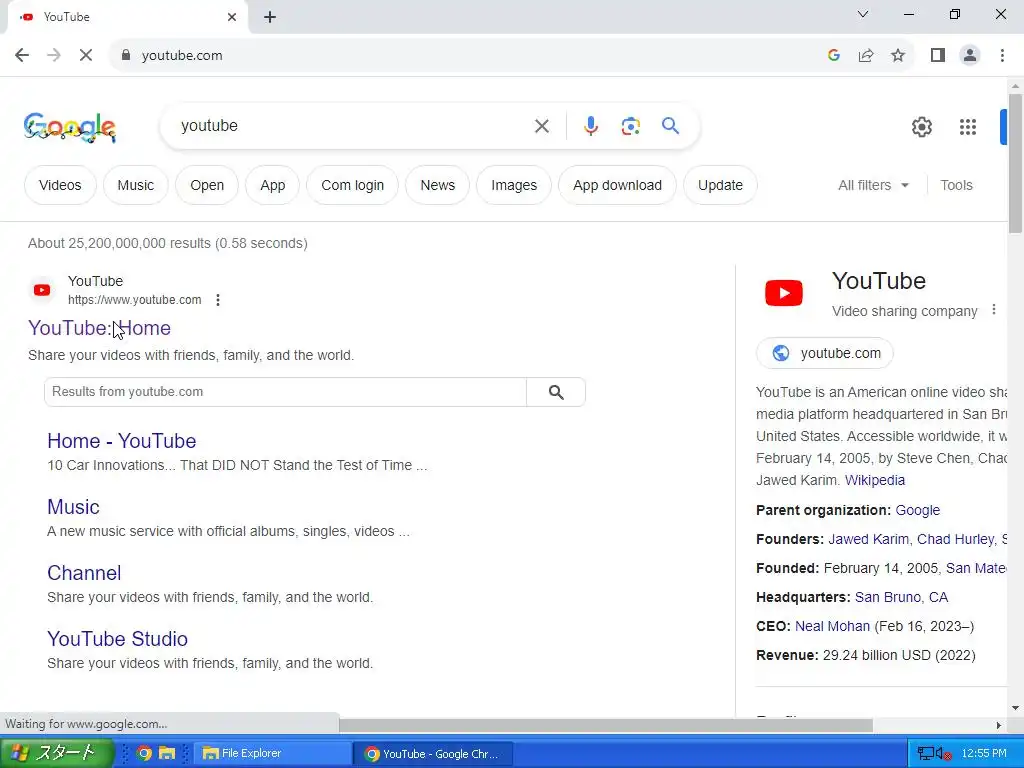Screen dimensions: 1024x768
Task: Select the Open filter chip
Action: [x=207, y=185]
